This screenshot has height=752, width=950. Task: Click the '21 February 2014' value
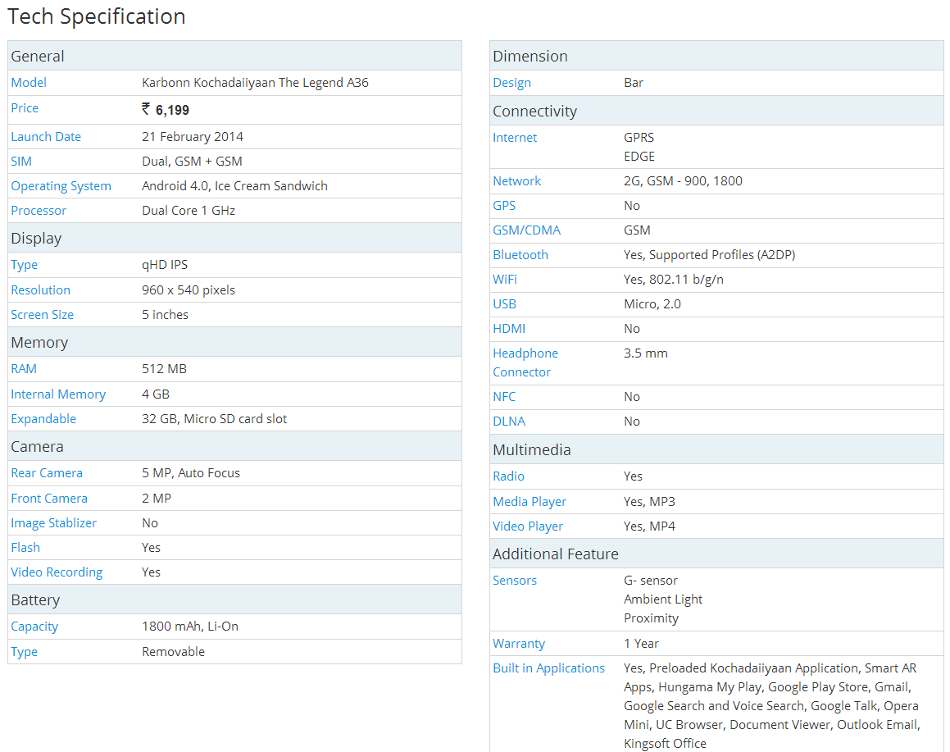[193, 136]
